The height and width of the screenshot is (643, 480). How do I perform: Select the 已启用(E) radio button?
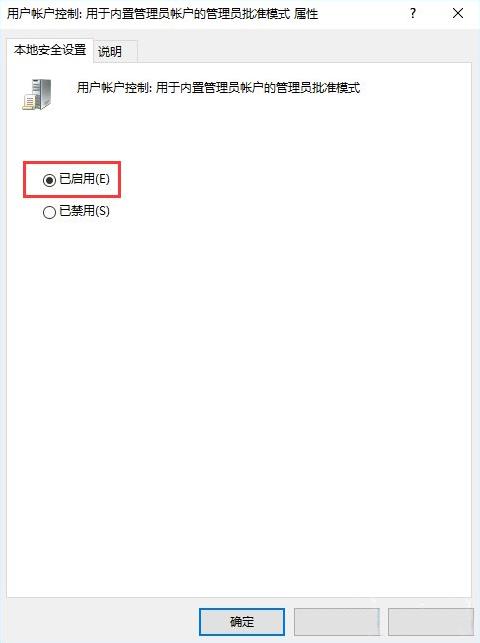[49, 180]
